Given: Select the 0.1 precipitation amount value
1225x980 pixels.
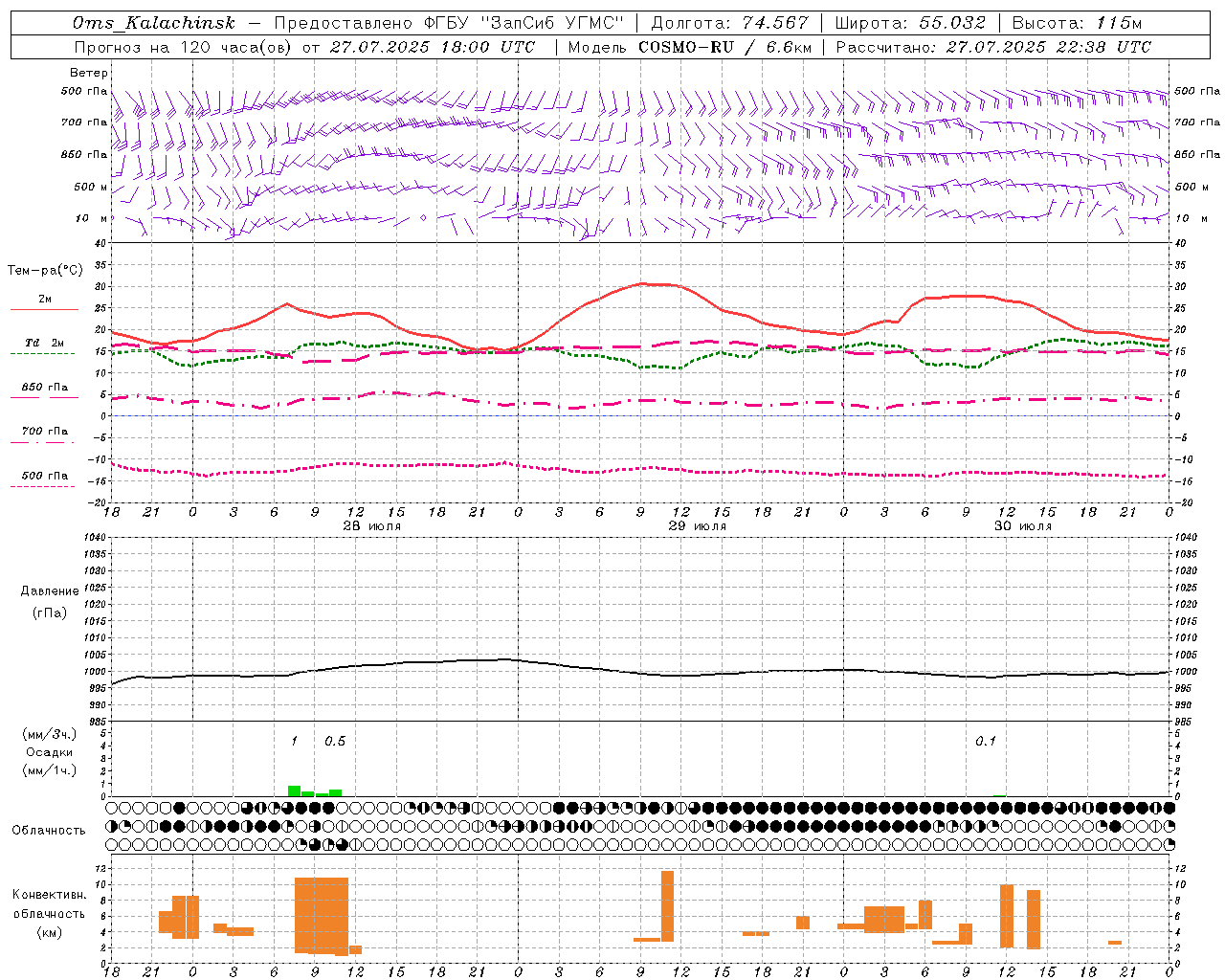Looking at the screenshot, I should [986, 741].
